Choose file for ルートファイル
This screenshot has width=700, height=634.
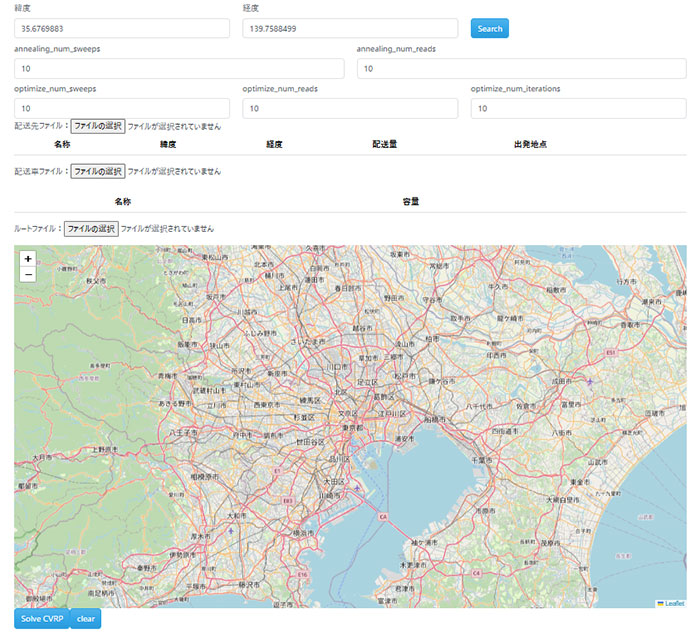click(91, 228)
